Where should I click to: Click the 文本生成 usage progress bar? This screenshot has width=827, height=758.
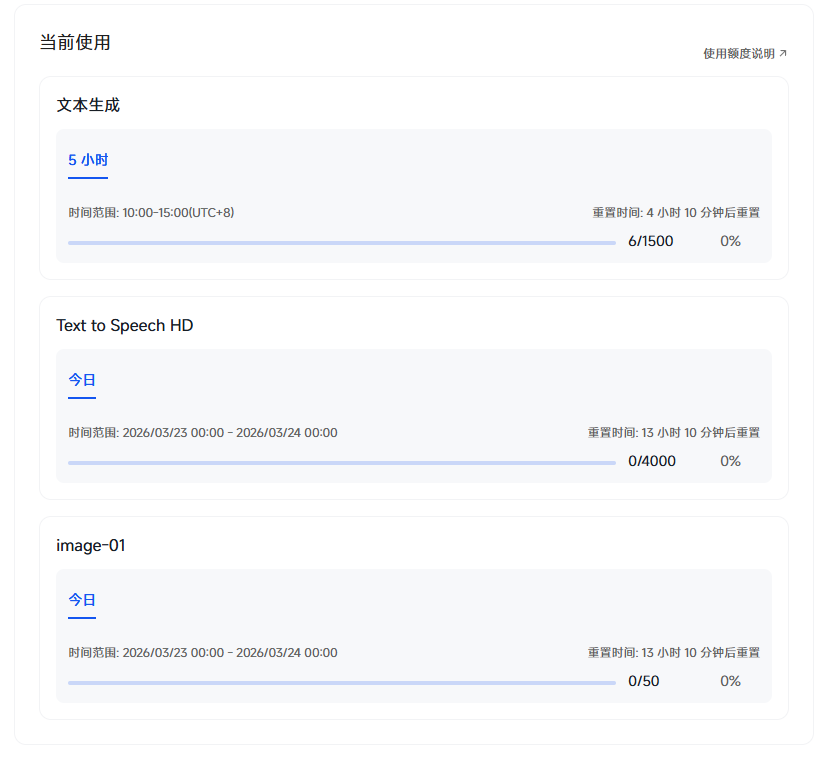(x=342, y=243)
